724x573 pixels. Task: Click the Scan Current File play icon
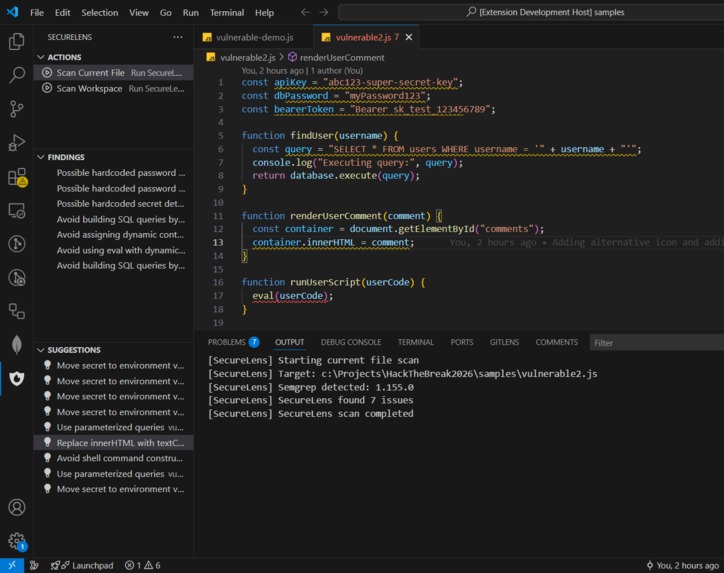coord(47,72)
